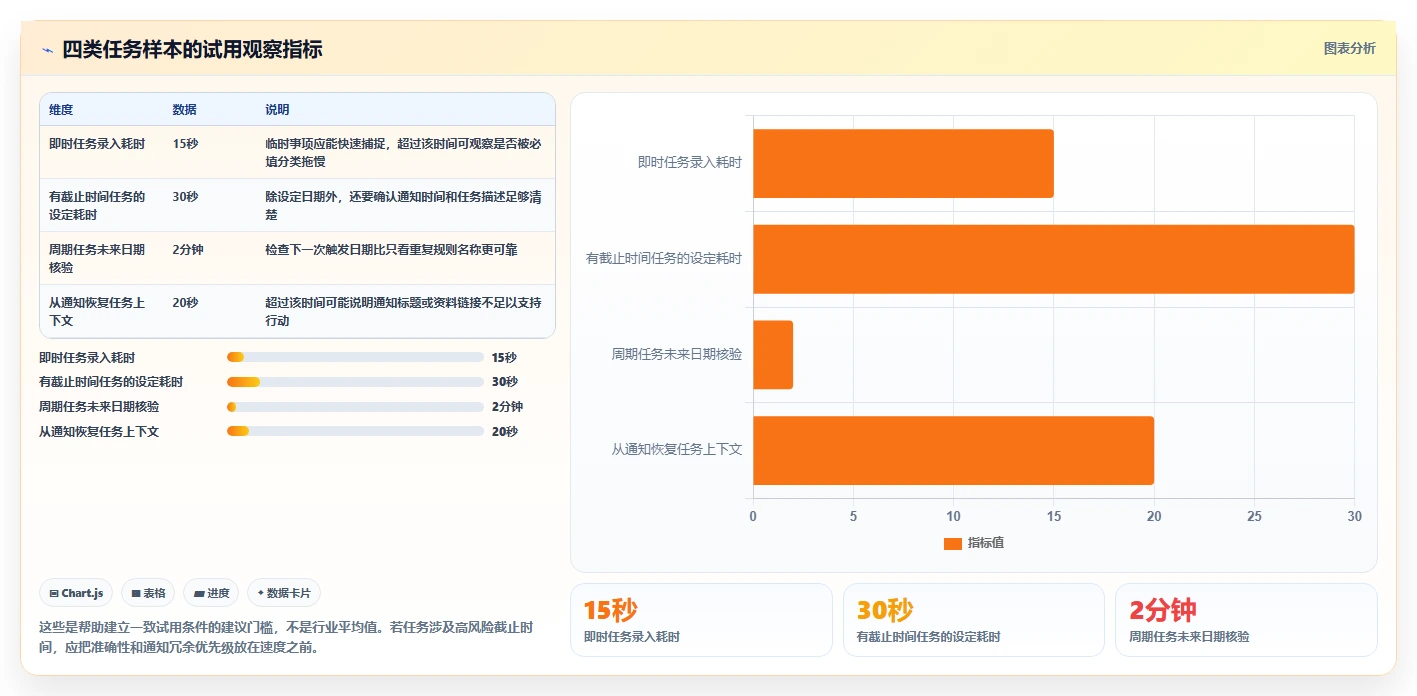The image size is (1417, 696).
Task: Click the 周期任务未来日期核验 progress bar
Action: click(x=355, y=407)
